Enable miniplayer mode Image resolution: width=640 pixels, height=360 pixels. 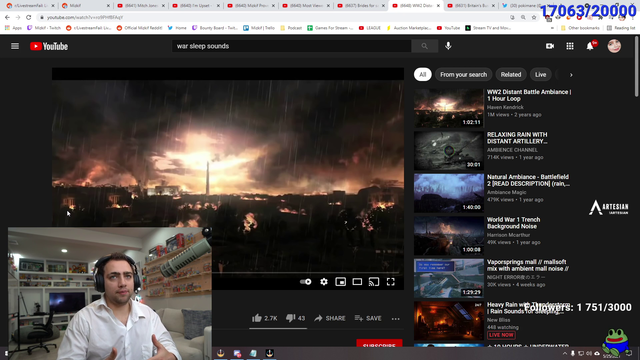pos(340,282)
